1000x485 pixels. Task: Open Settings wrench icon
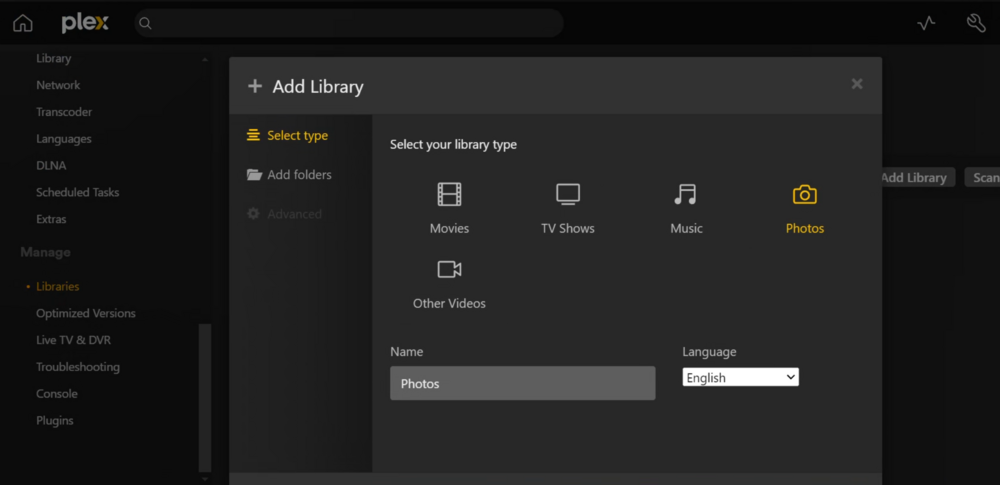[976, 24]
